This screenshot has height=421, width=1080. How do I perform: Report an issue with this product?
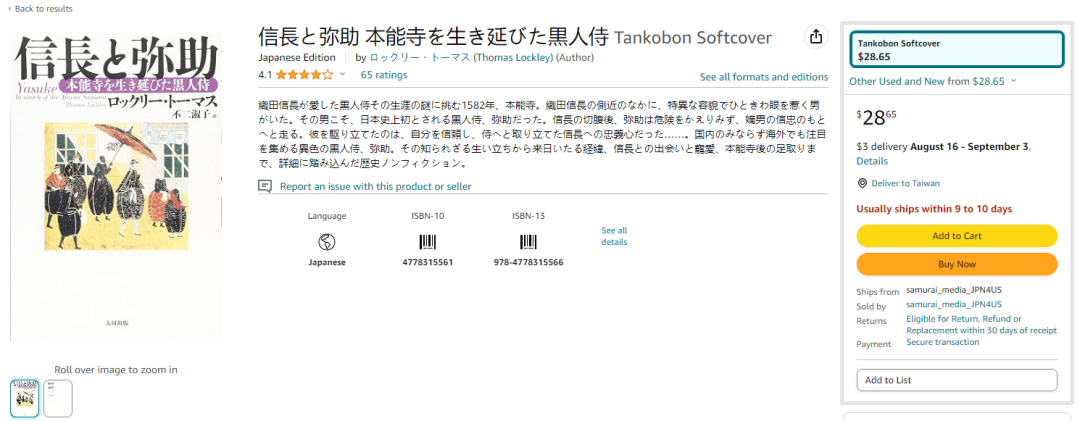tap(375, 186)
